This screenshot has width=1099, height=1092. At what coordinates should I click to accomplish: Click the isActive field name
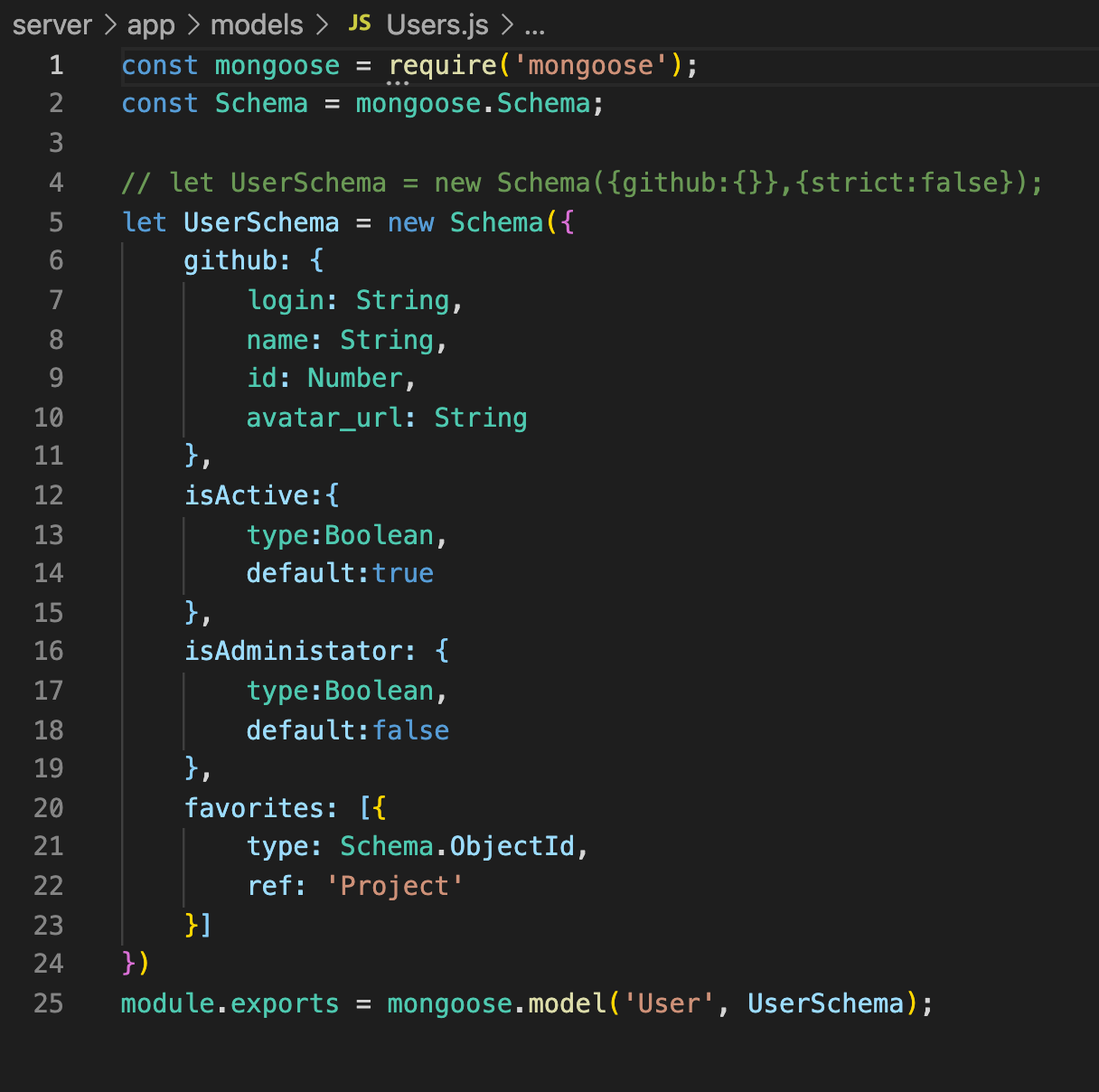(247, 495)
